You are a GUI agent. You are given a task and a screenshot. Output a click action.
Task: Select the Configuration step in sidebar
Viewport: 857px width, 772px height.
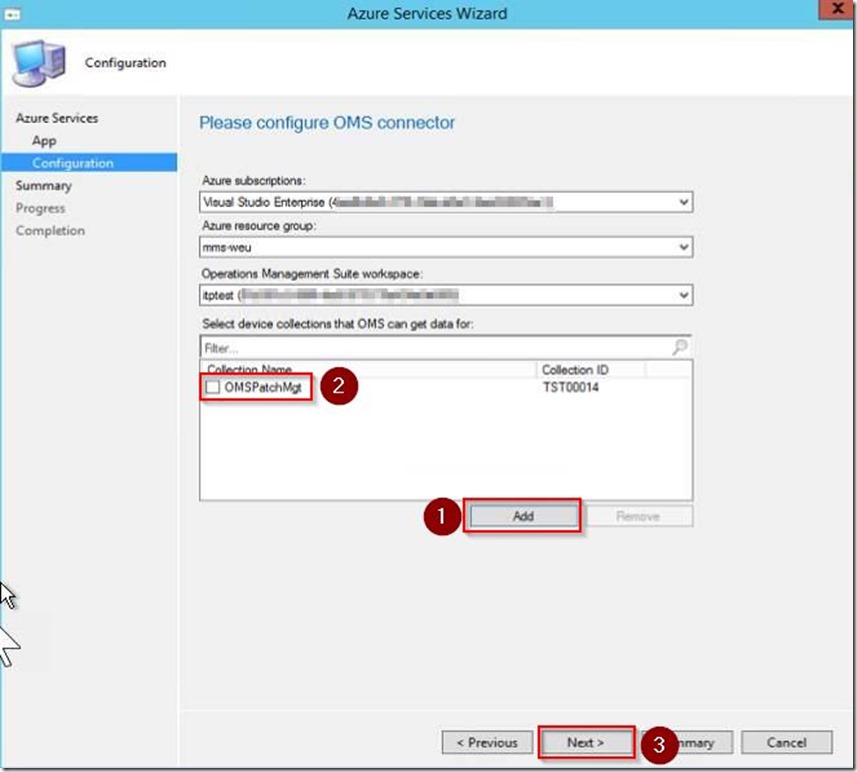pyautogui.click(x=73, y=163)
